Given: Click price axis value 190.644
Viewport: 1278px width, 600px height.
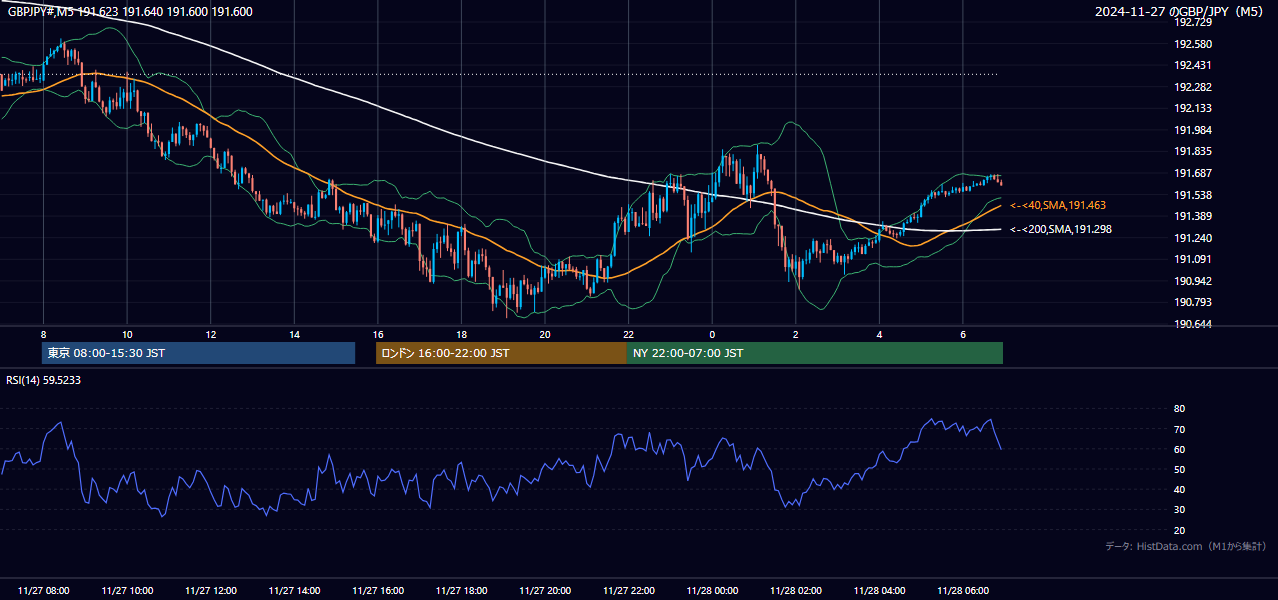Looking at the screenshot, I should [x=1193, y=324].
